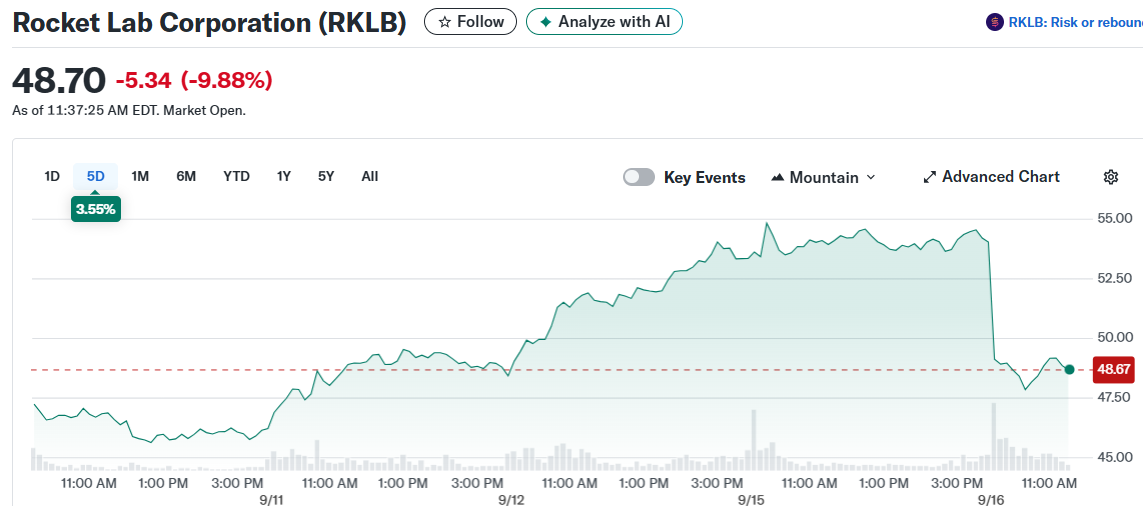The height and width of the screenshot is (506, 1143).
Task: Click the Rocket Lab Corporation (RKLB) title
Action: 209,23
